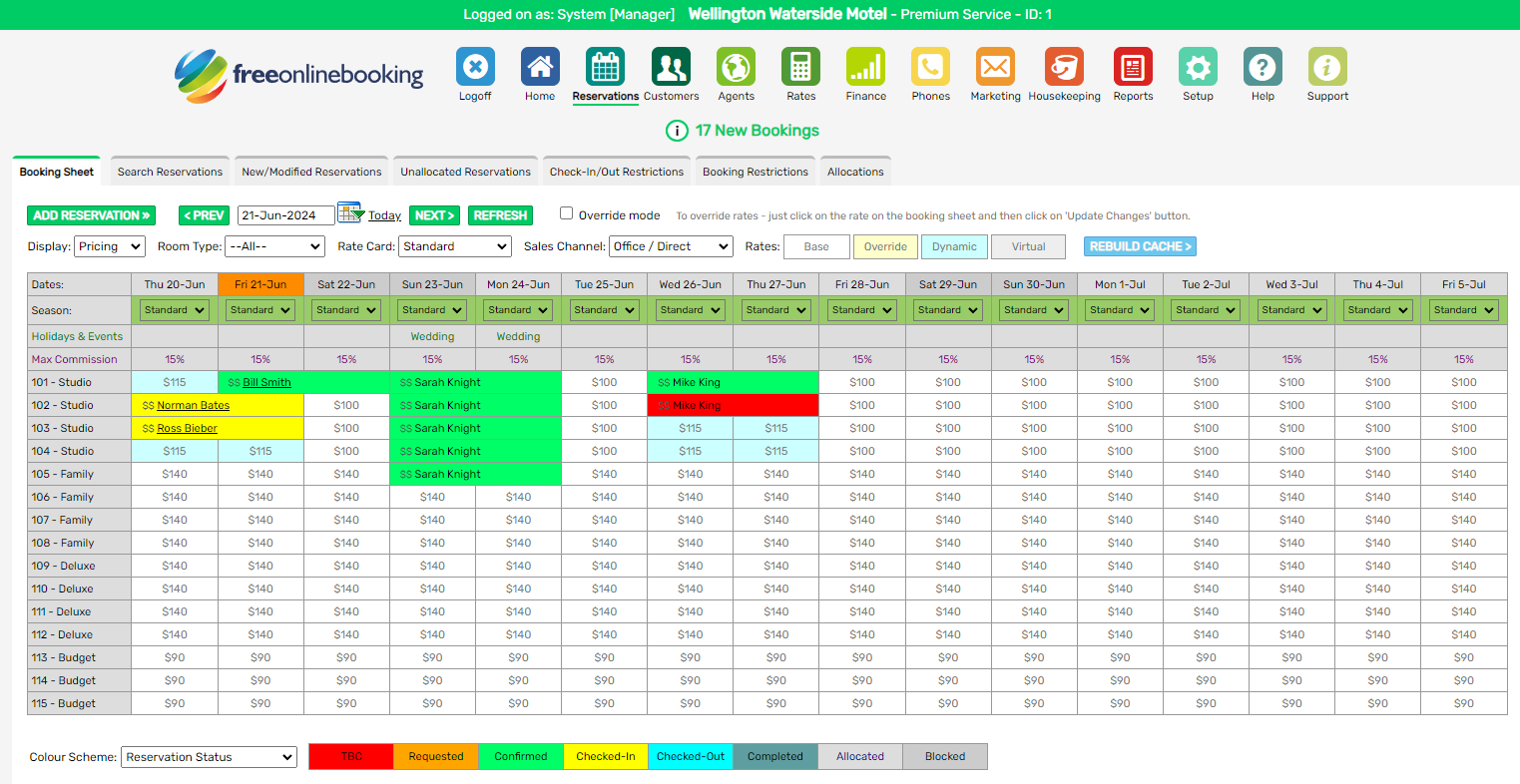Switch to Unallocated Reservations tab
The height and width of the screenshot is (784, 1520).
[466, 172]
